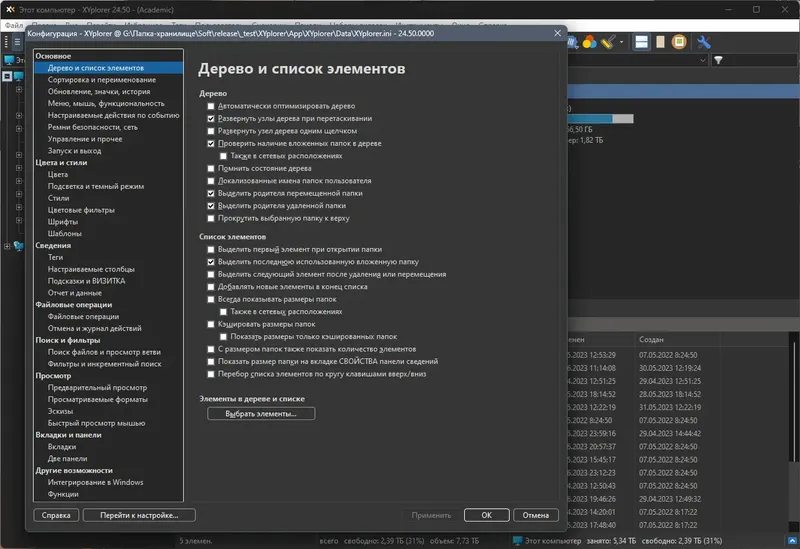Enable 'Прокрутить выбранную папку к верху'
Screen dimensions: 800x549
coord(211,218)
